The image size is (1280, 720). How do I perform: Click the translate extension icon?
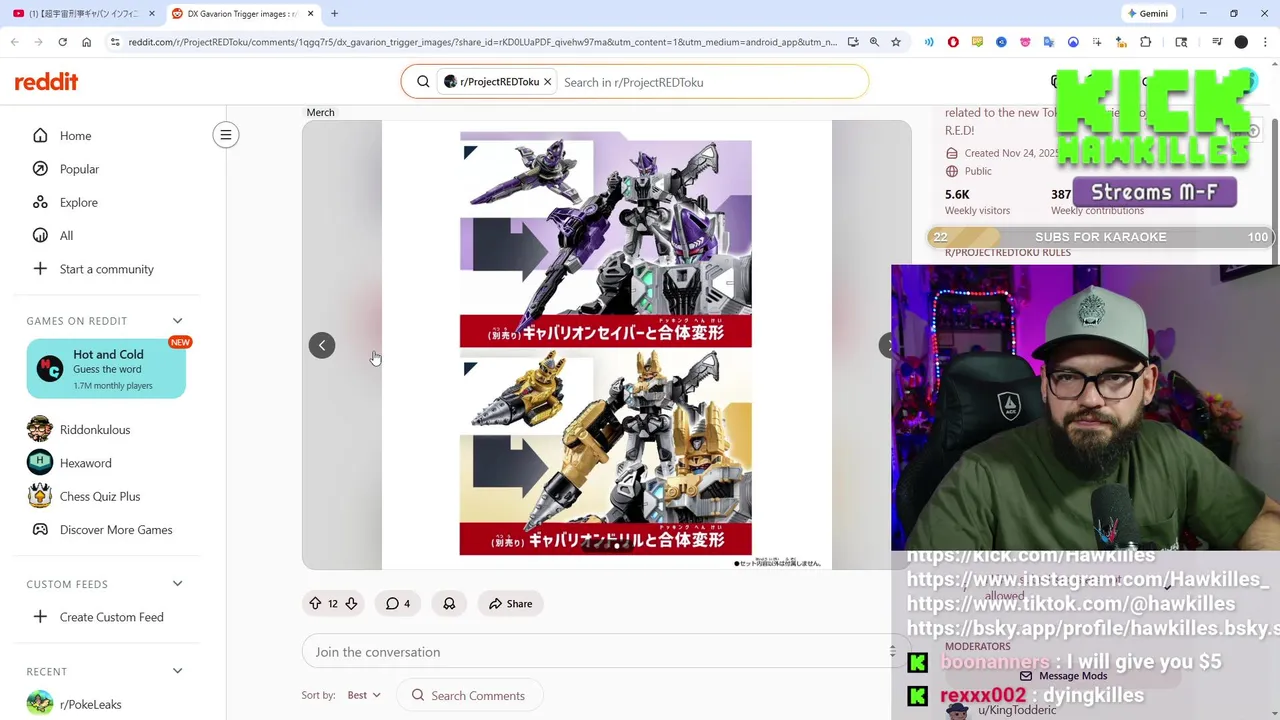(1049, 42)
